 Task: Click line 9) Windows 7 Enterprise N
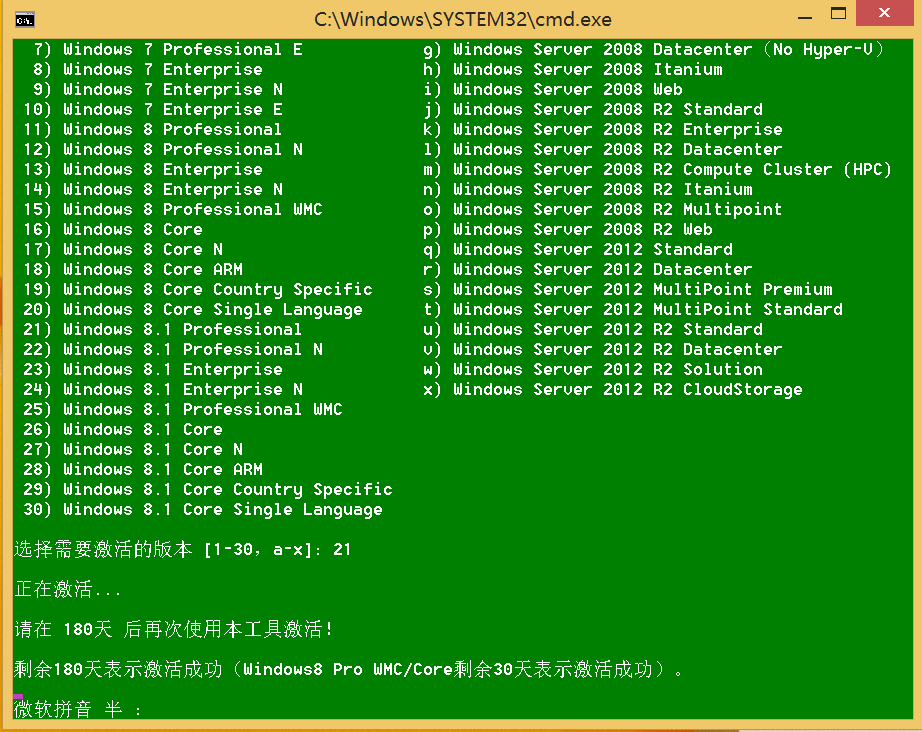click(x=158, y=89)
